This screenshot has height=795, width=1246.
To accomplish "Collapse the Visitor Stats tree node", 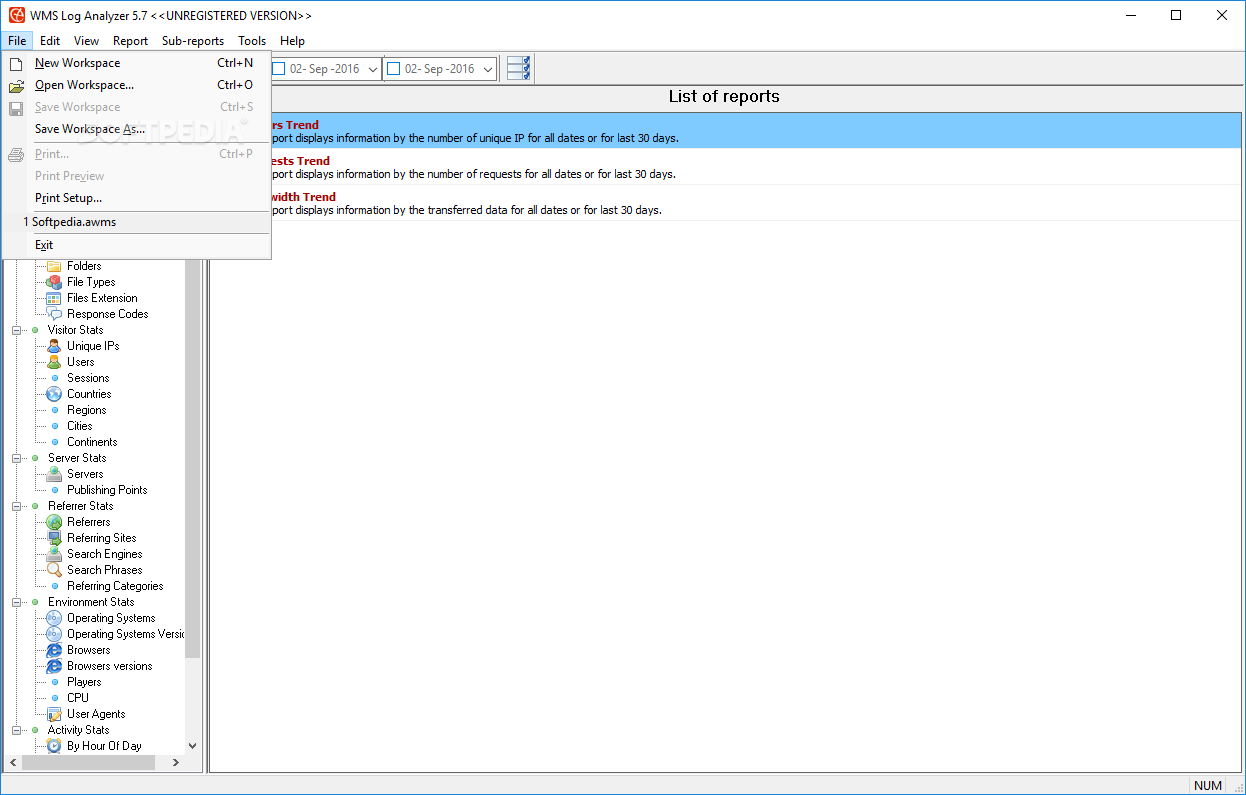I will (17, 330).
